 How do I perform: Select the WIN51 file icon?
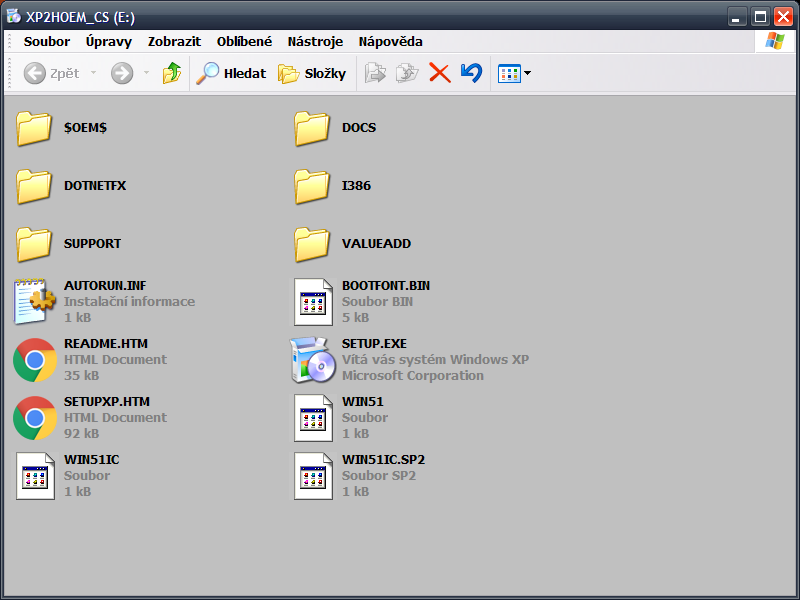313,418
